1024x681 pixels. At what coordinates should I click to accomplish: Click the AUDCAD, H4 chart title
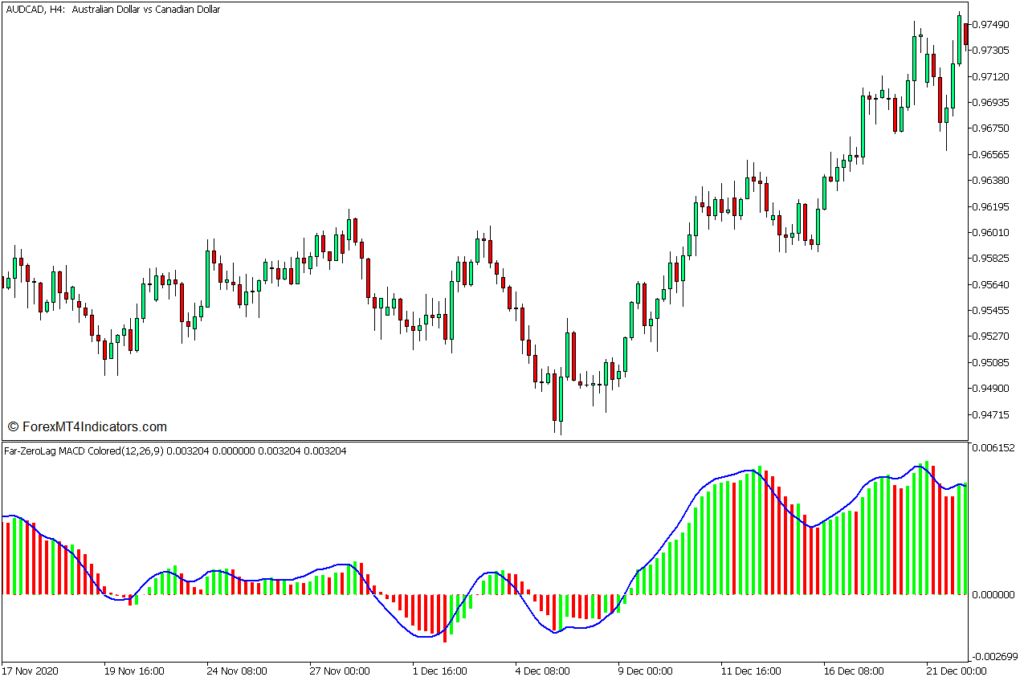pyautogui.click(x=113, y=9)
